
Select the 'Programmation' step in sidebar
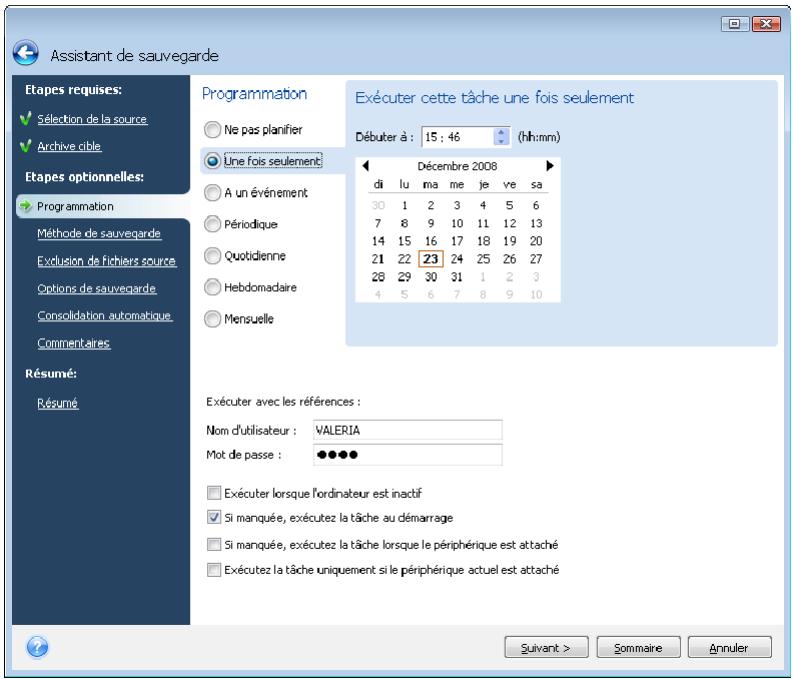tap(75, 206)
